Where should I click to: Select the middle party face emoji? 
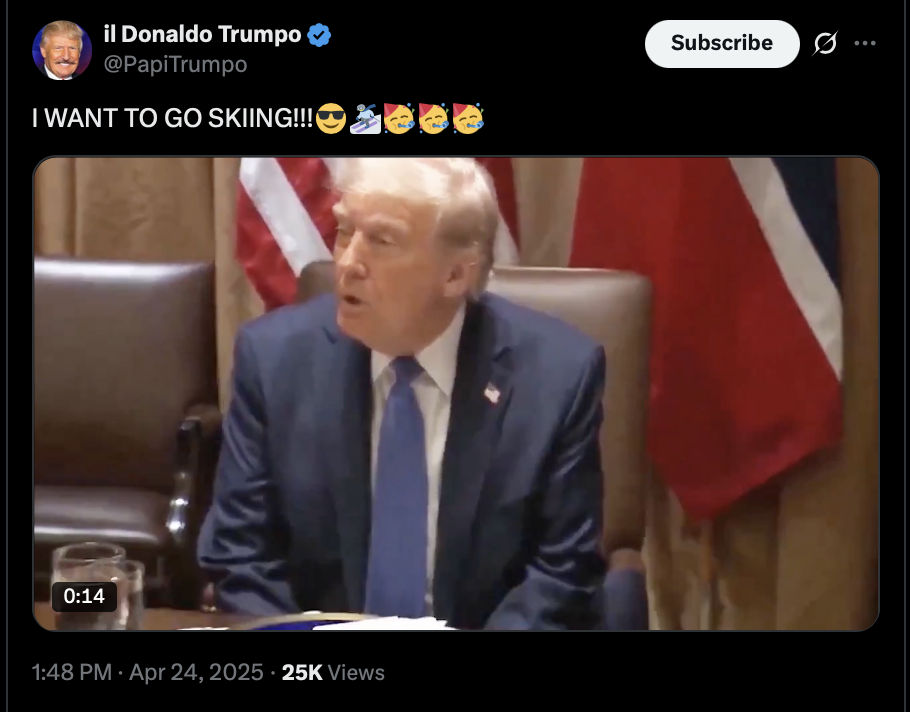[x=434, y=118]
